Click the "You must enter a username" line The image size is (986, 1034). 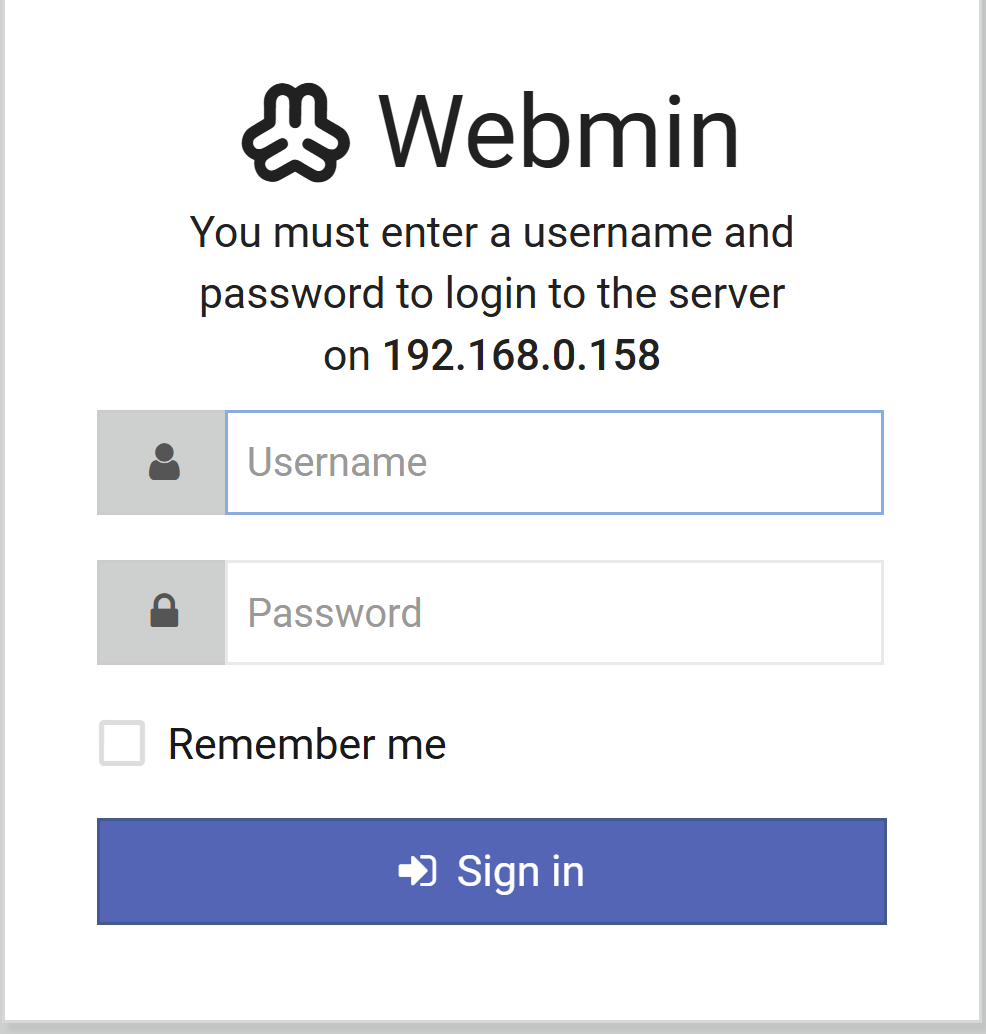coord(492,233)
